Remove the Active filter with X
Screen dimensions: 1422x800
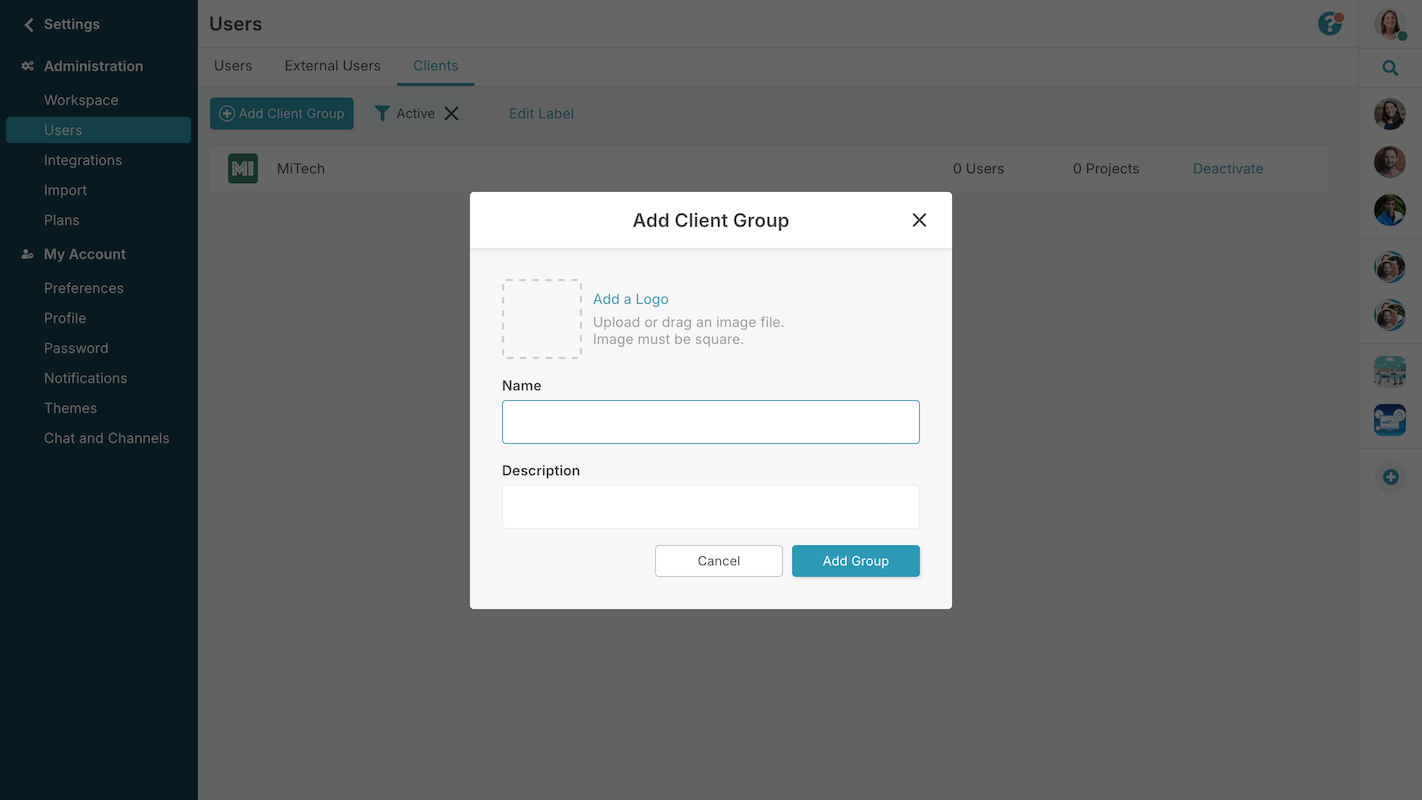[452, 114]
